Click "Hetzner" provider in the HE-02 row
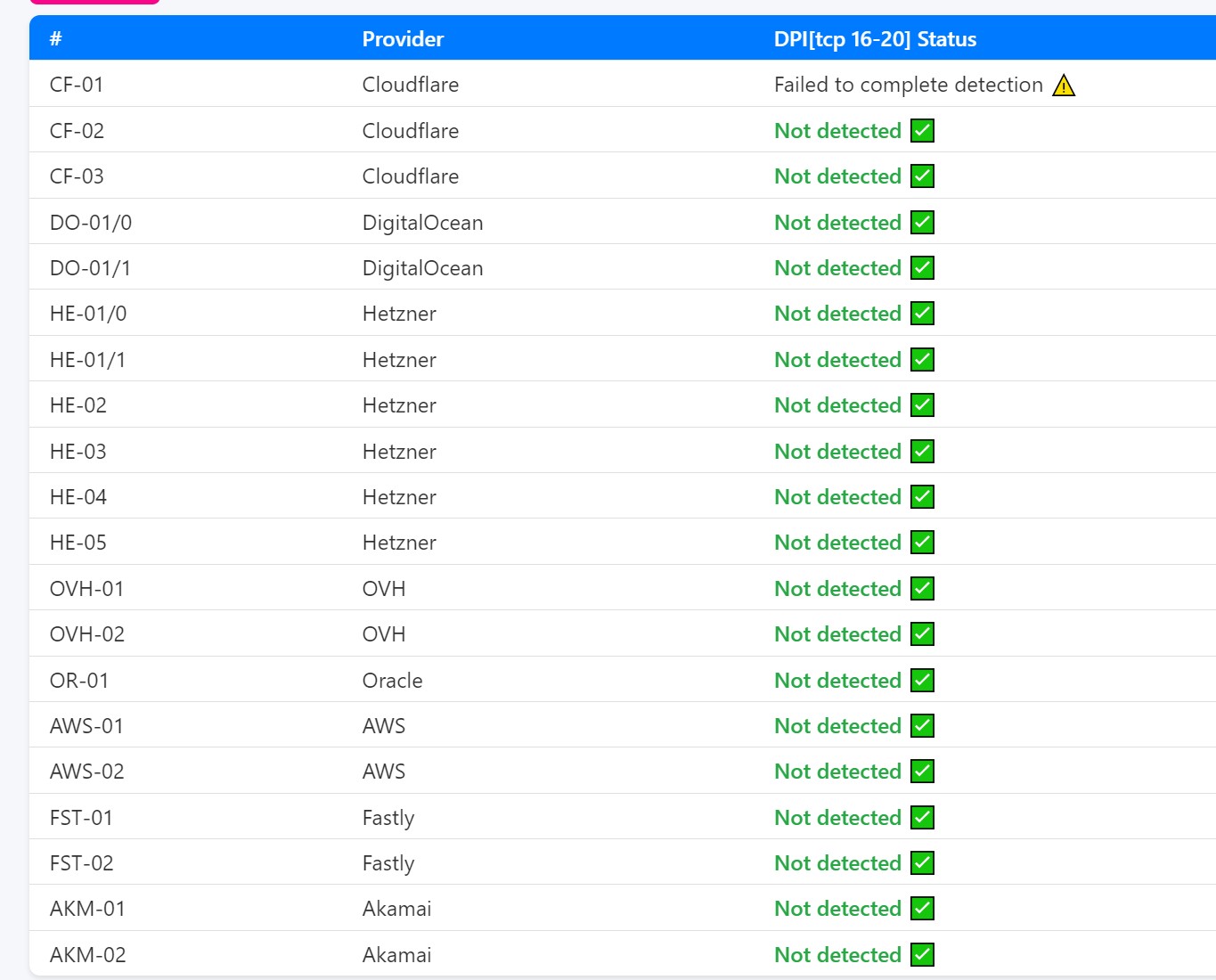The image size is (1216, 980). [x=399, y=405]
